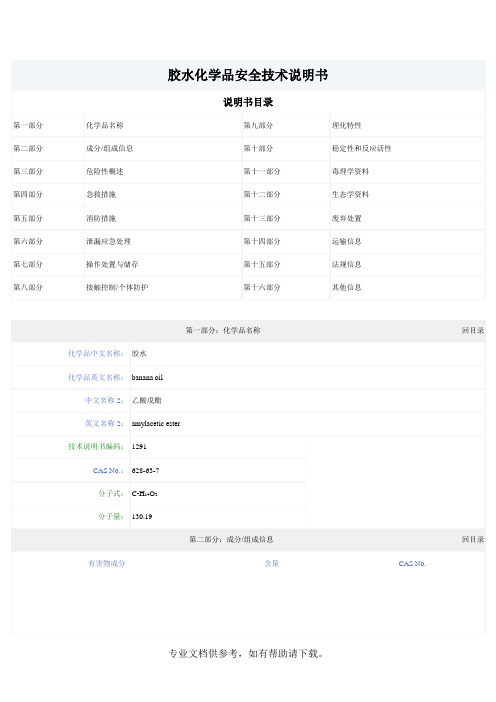Click the 回目录 link in 第二部分 header

pos(473,539)
